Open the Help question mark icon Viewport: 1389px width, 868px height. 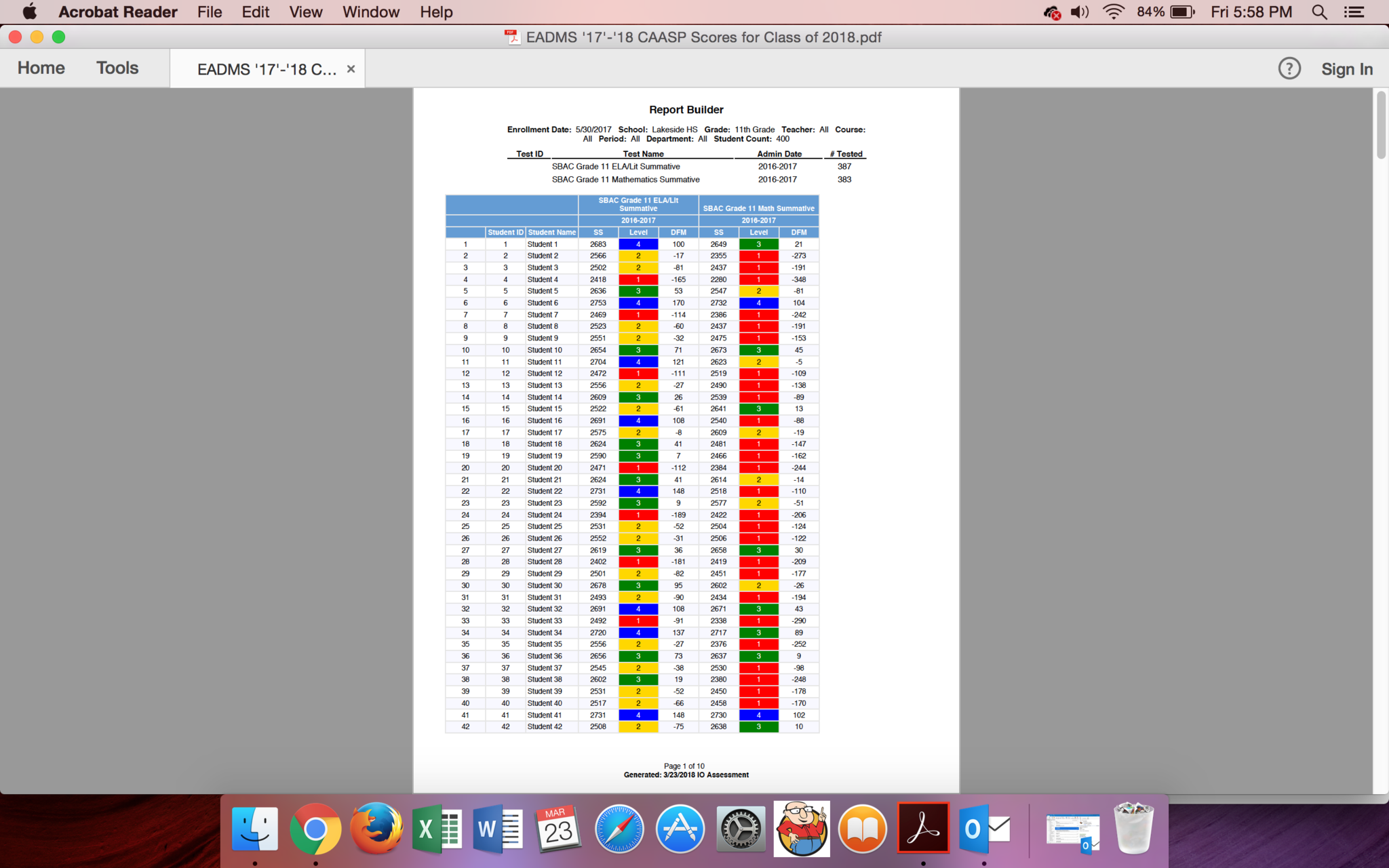[x=1289, y=68]
